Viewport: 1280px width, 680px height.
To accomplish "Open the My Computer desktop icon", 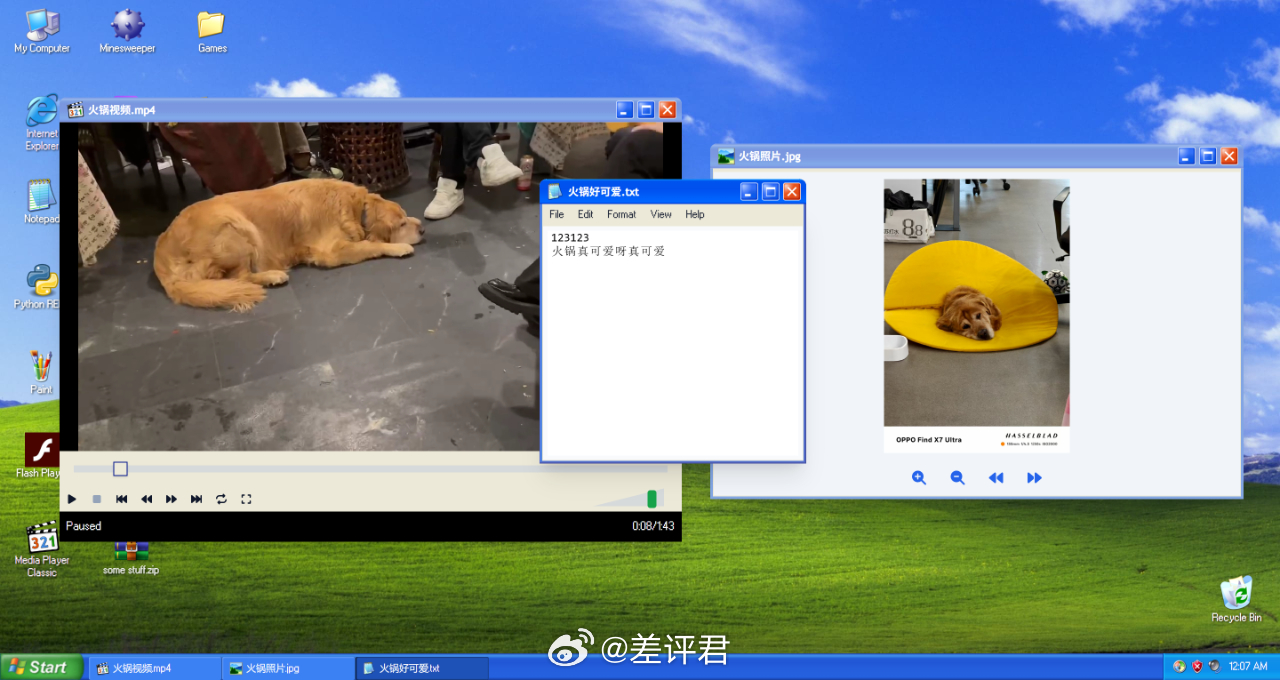I will tap(42, 30).
